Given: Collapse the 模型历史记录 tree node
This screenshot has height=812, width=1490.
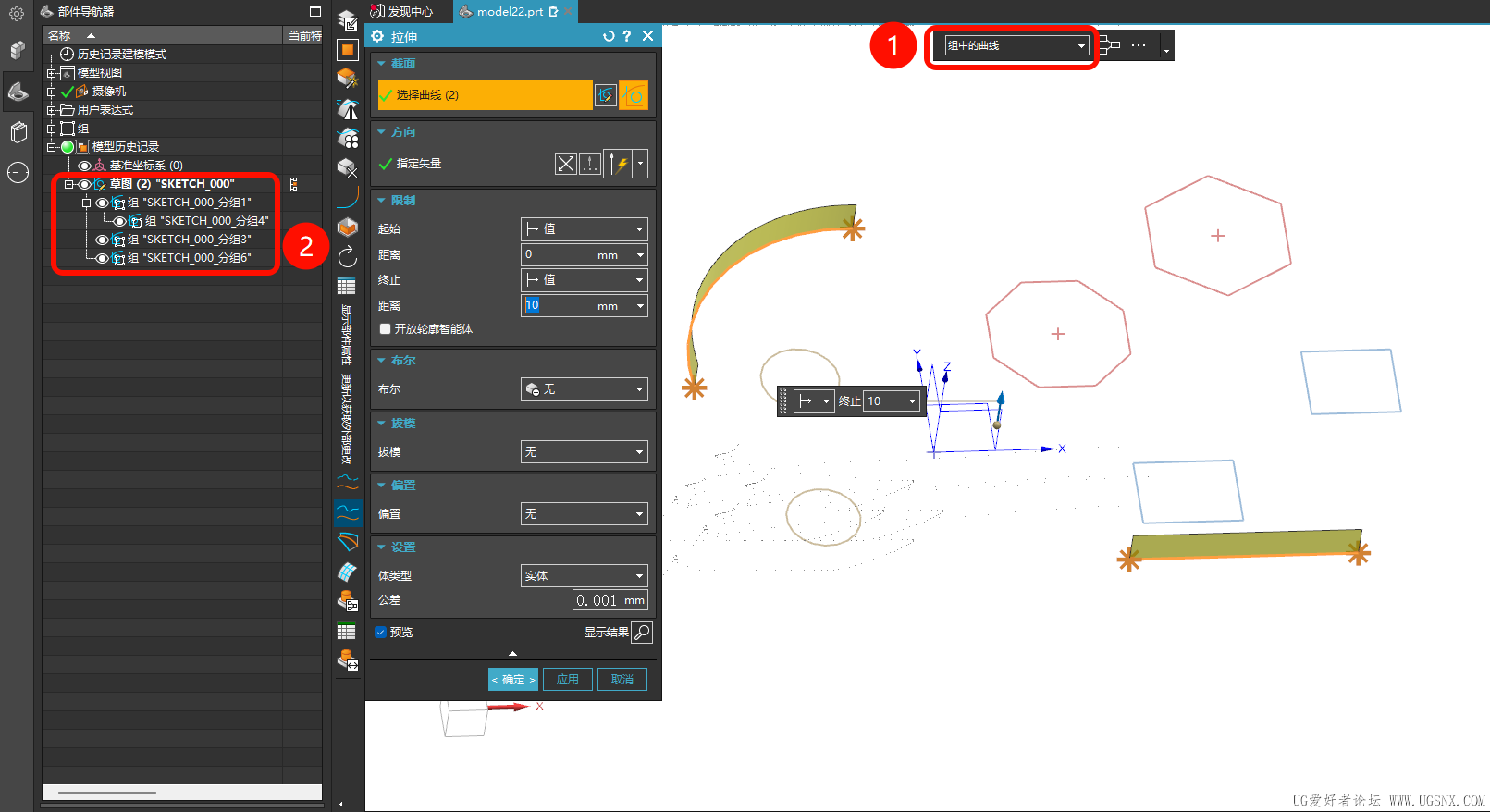Looking at the screenshot, I should (x=52, y=147).
